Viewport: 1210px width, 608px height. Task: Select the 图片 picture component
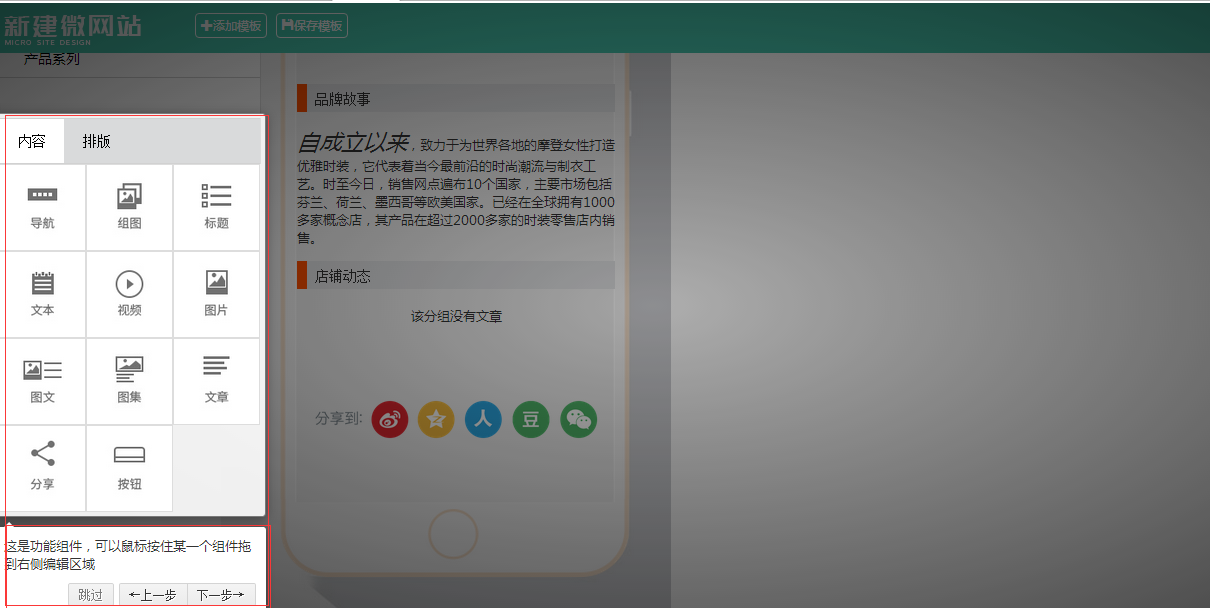point(217,295)
